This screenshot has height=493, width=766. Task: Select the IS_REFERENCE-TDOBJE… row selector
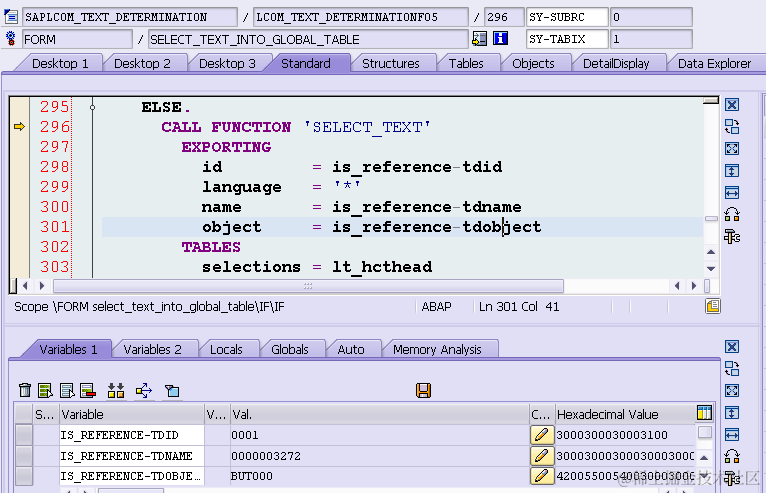pyautogui.click(x=23, y=475)
